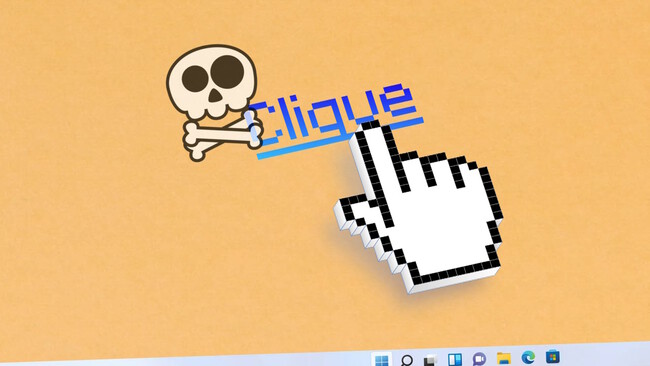This screenshot has height=366, width=650.
Task: Click the skull's smaller left eye socket
Action: pyautogui.click(x=194, y=78)
